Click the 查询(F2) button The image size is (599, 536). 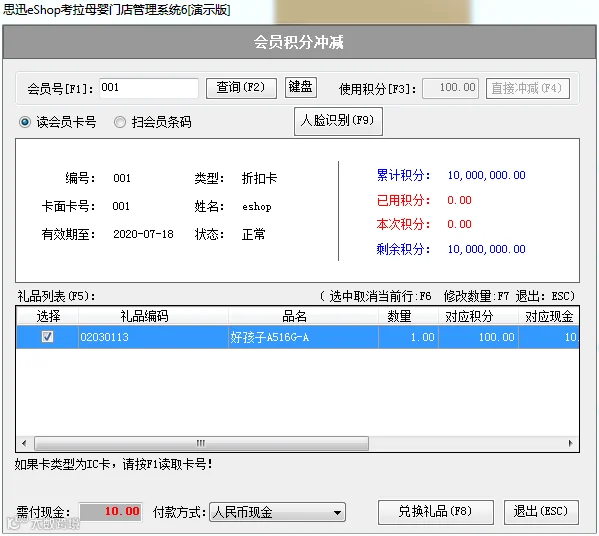click(241, 88)
